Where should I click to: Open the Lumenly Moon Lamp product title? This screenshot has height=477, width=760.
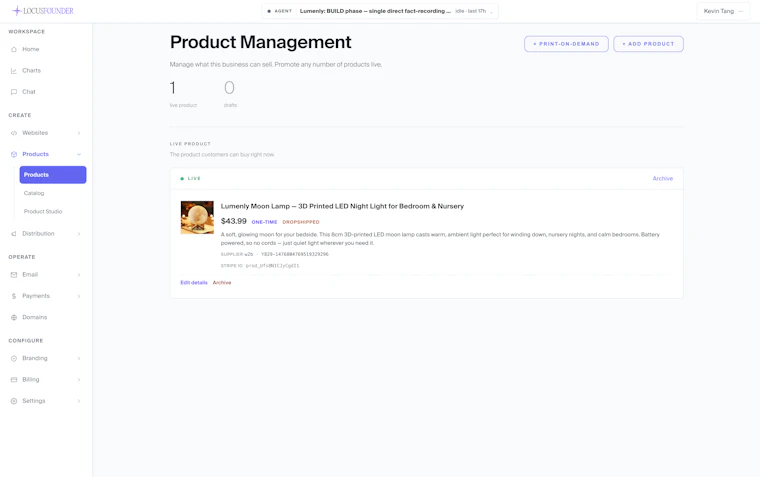coord(342,207)
